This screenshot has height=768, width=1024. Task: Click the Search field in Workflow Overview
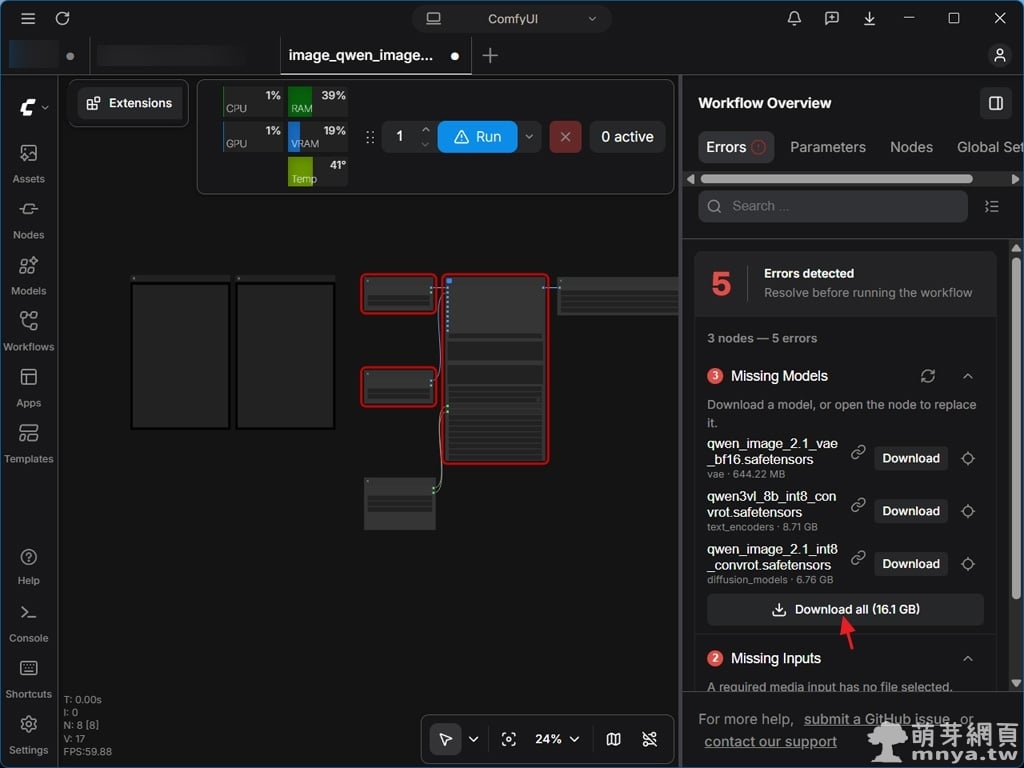coord(833,206)
